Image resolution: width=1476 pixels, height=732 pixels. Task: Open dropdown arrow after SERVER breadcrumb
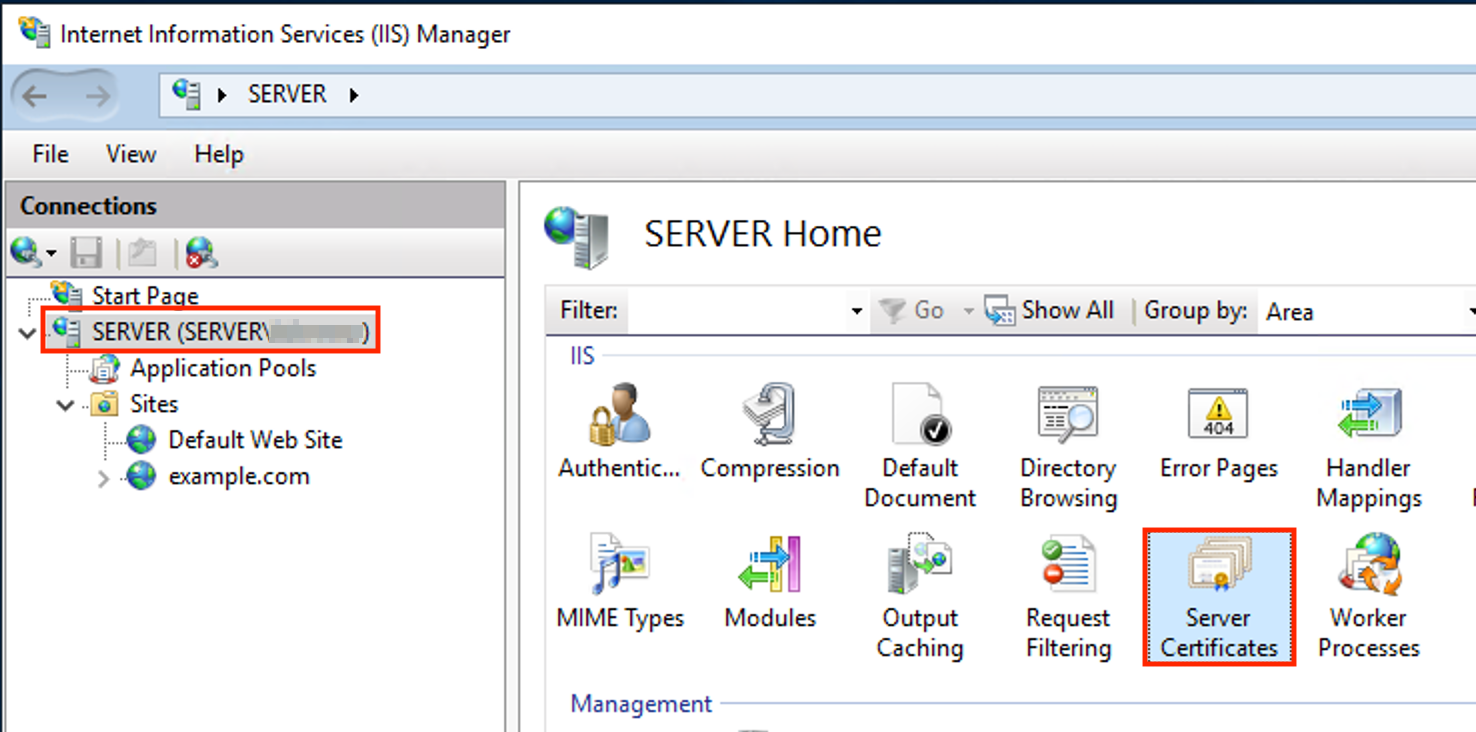[x=353, y=96]
